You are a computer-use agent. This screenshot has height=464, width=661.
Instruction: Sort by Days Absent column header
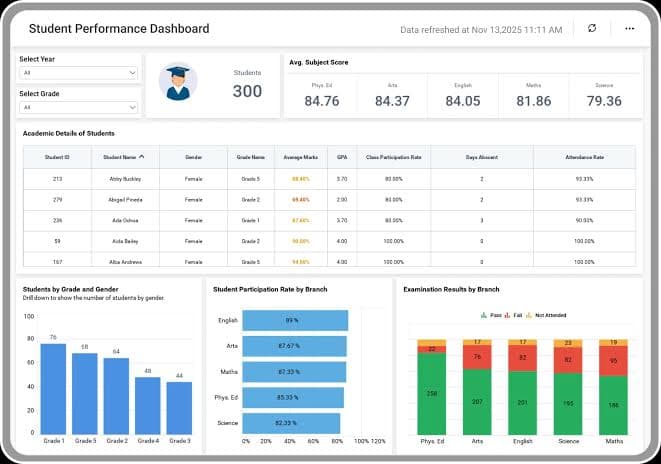click(481, 157)
